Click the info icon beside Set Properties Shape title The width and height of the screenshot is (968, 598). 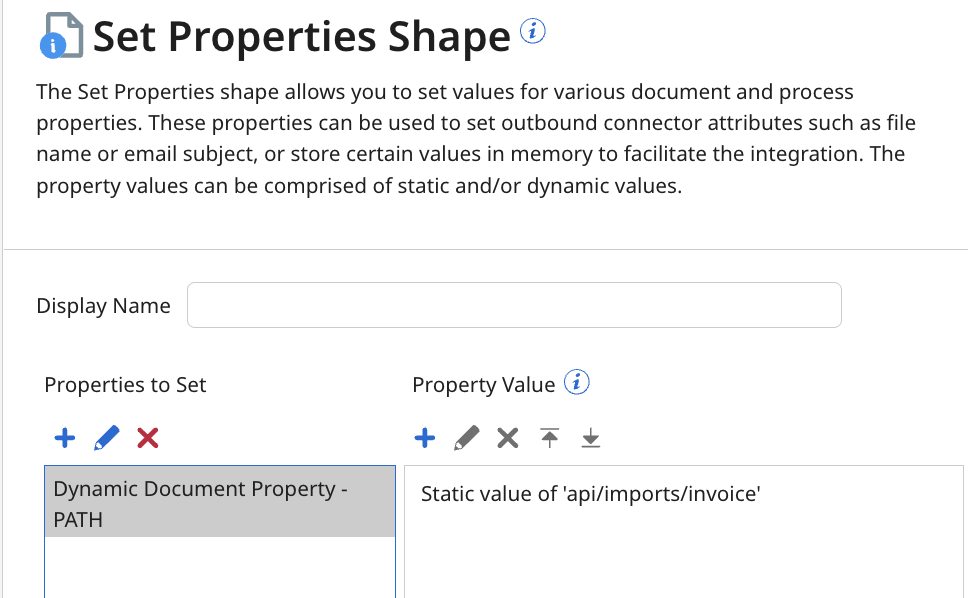pos(534,32)
